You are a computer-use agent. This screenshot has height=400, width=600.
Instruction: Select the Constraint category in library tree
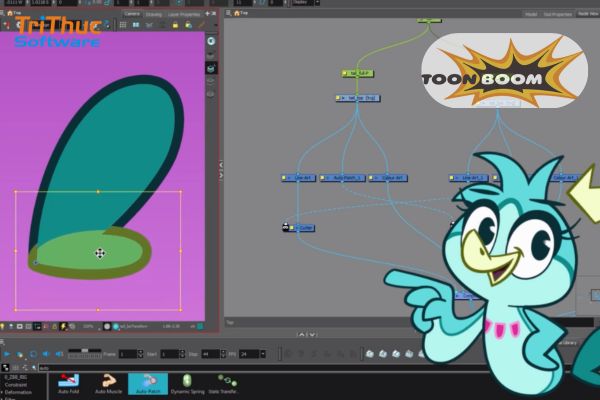pos(16,385)
